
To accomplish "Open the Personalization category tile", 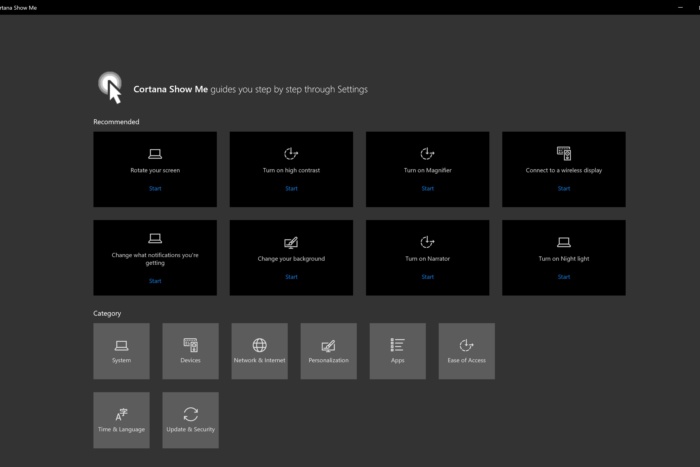I will (x=329, y=351).
